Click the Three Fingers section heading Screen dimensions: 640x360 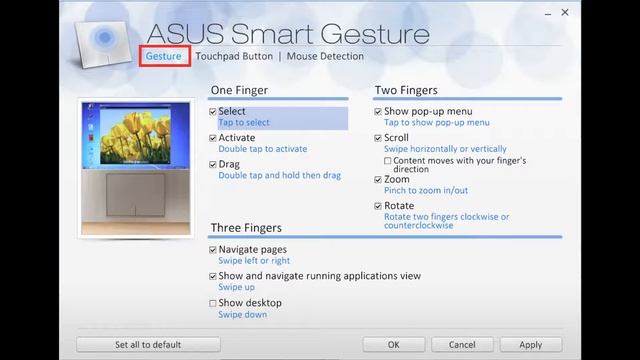pos(246,228)
